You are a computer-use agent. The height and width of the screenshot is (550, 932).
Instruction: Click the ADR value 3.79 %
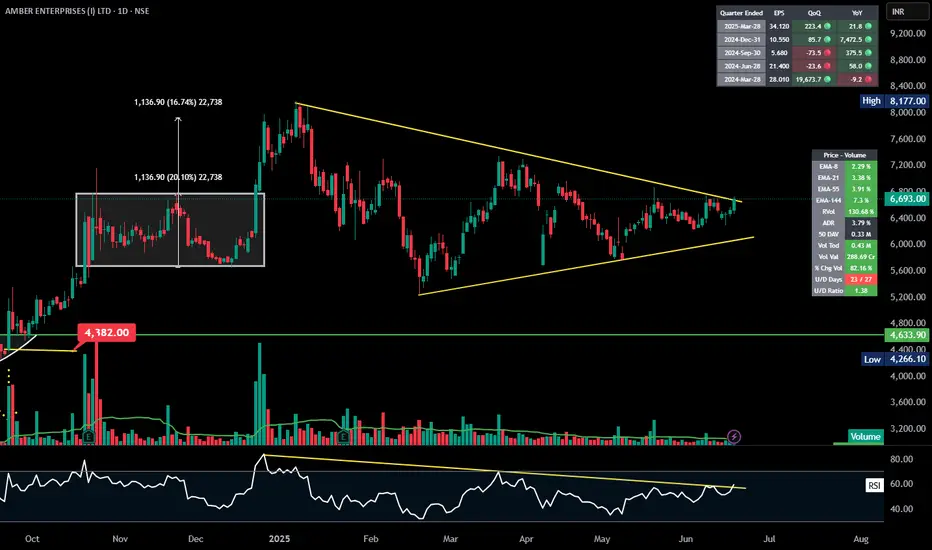[861, 223]
